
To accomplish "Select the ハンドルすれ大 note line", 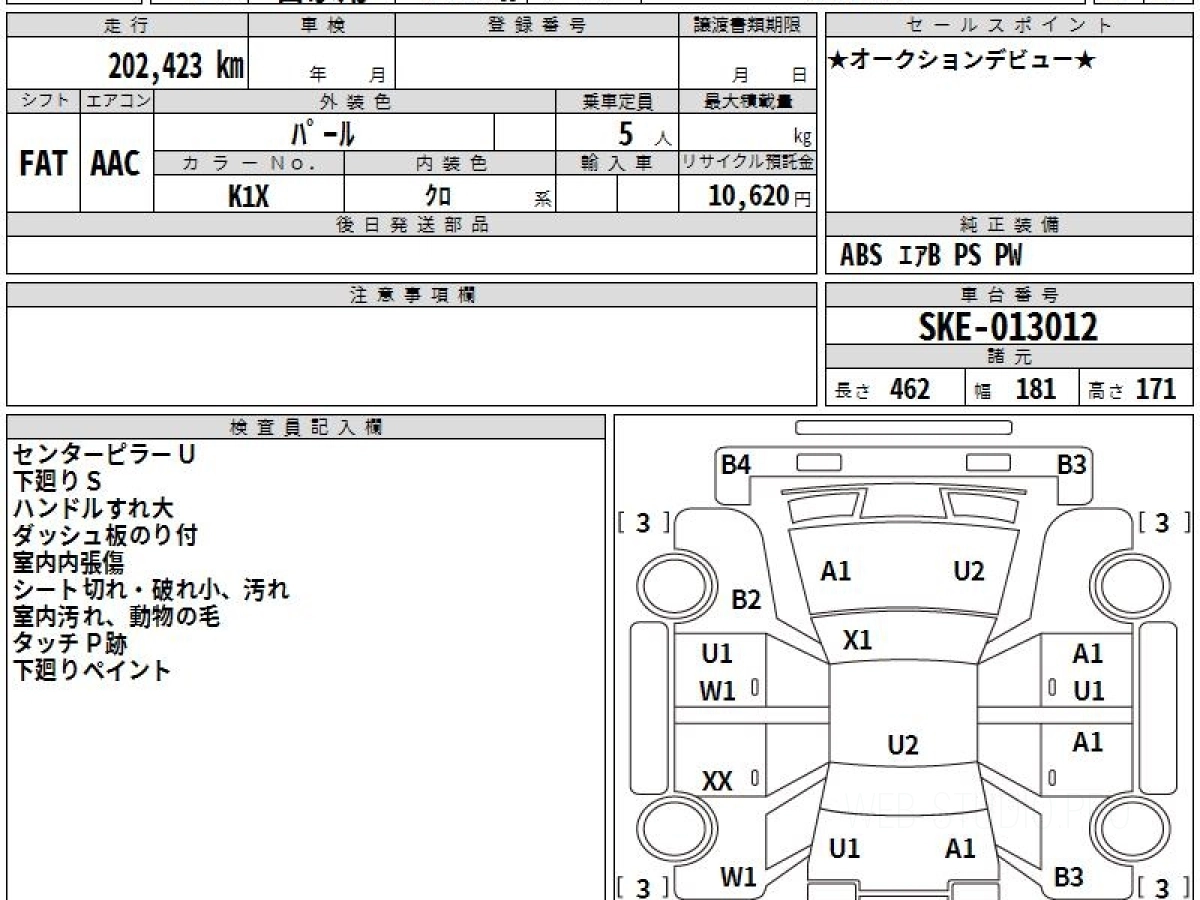I will point(93,508).
